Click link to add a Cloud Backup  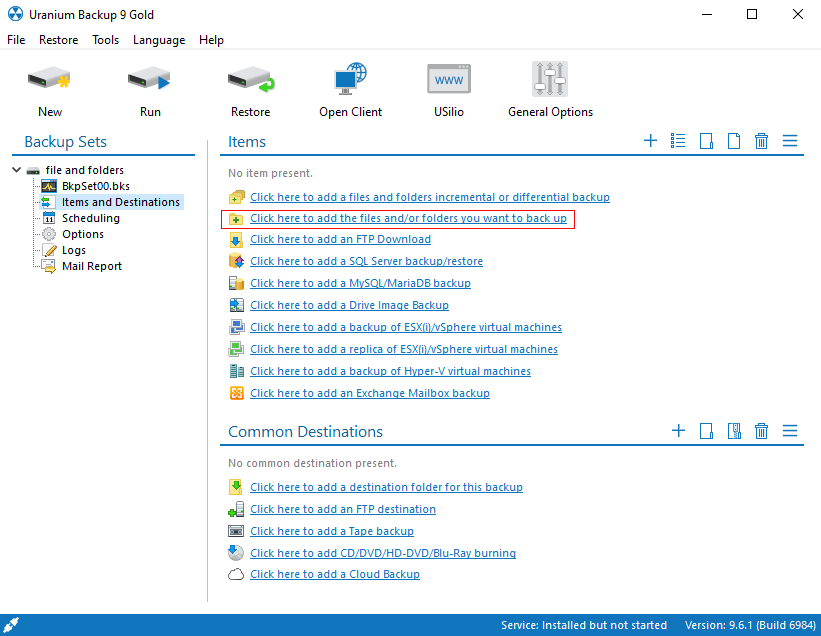tap(334, 574)
